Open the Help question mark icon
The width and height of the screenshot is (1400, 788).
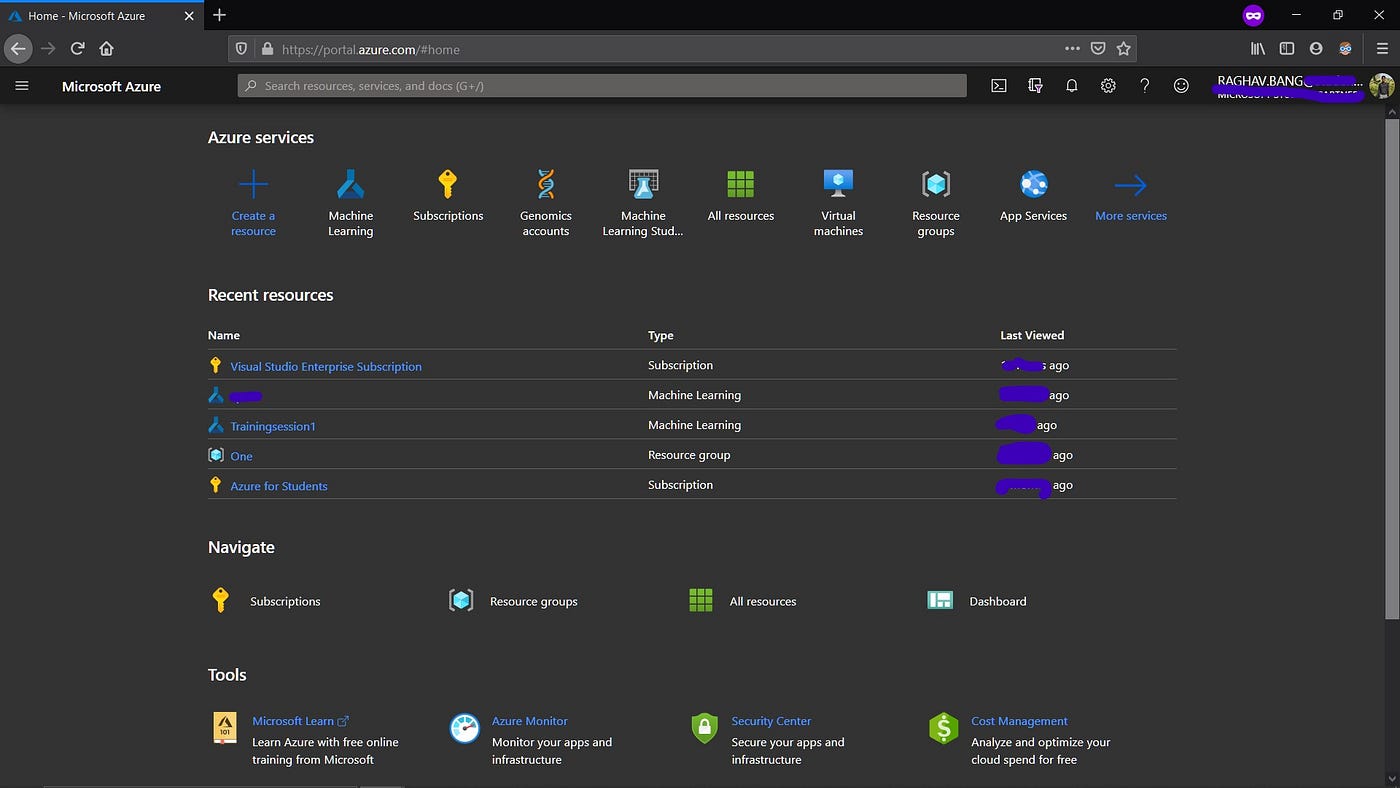(x=1144, y=86)
